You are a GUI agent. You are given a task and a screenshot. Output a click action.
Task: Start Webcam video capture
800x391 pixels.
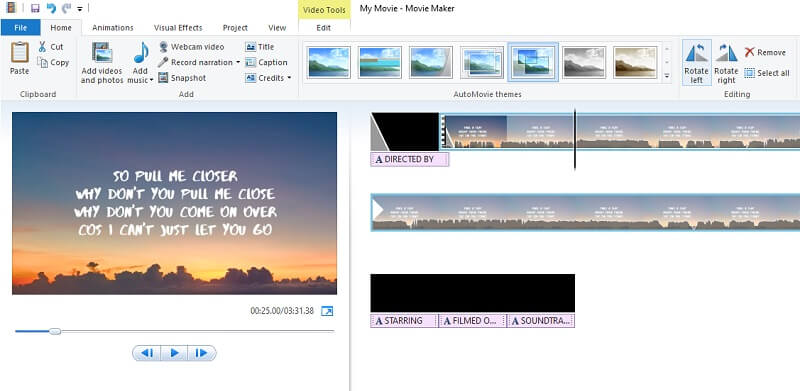pyautogui.click(x=191, y=46)
